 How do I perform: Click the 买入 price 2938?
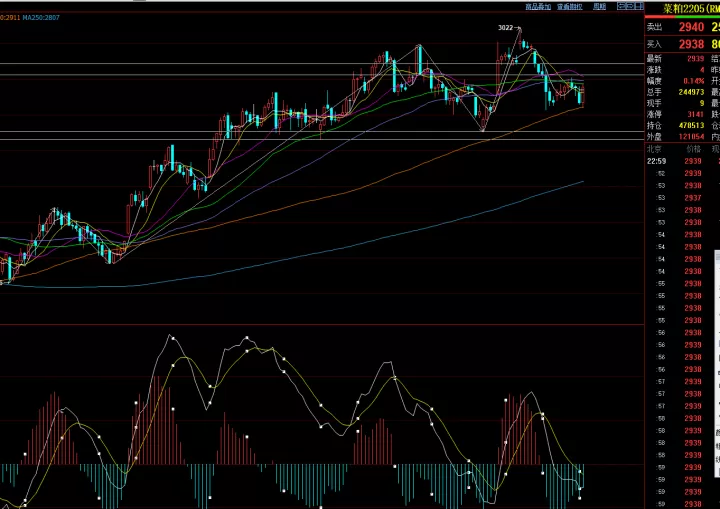pyautogui.click(x=692, y=44)
